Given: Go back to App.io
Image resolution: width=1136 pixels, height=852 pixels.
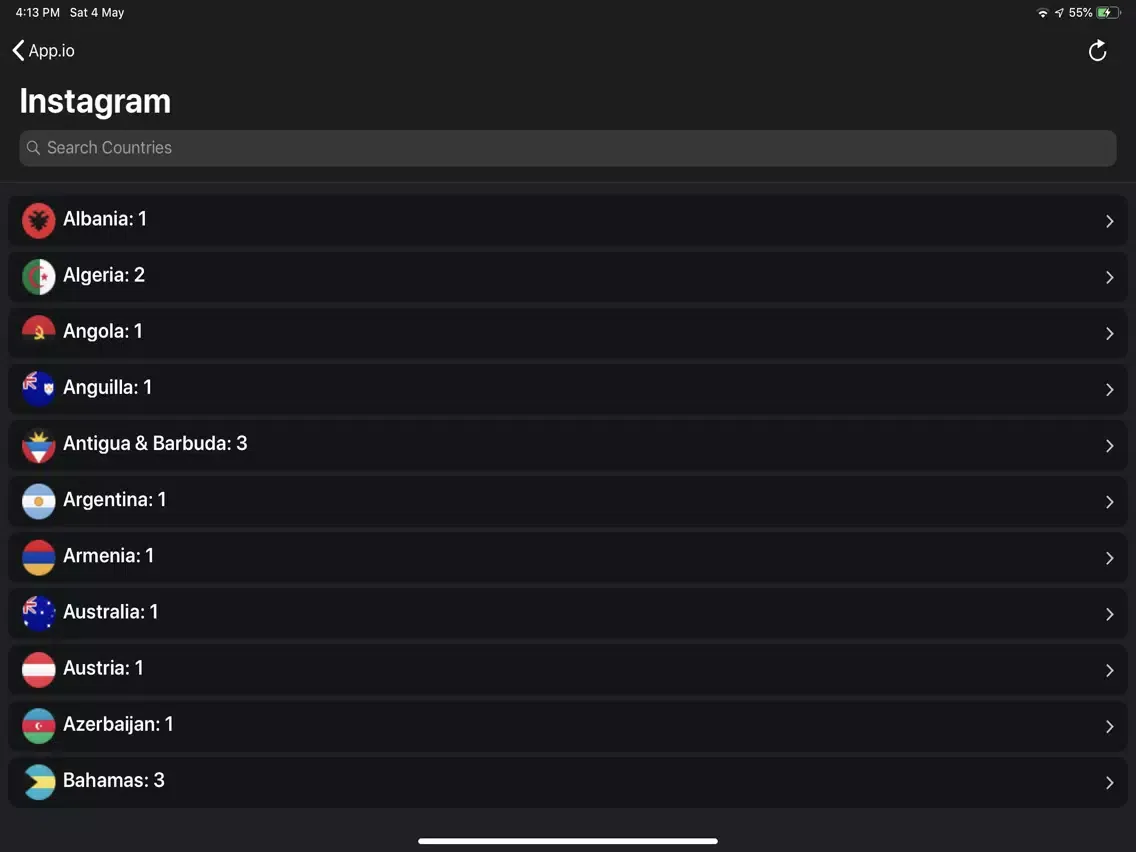Looking at the screenshot, I should point(44,51).
